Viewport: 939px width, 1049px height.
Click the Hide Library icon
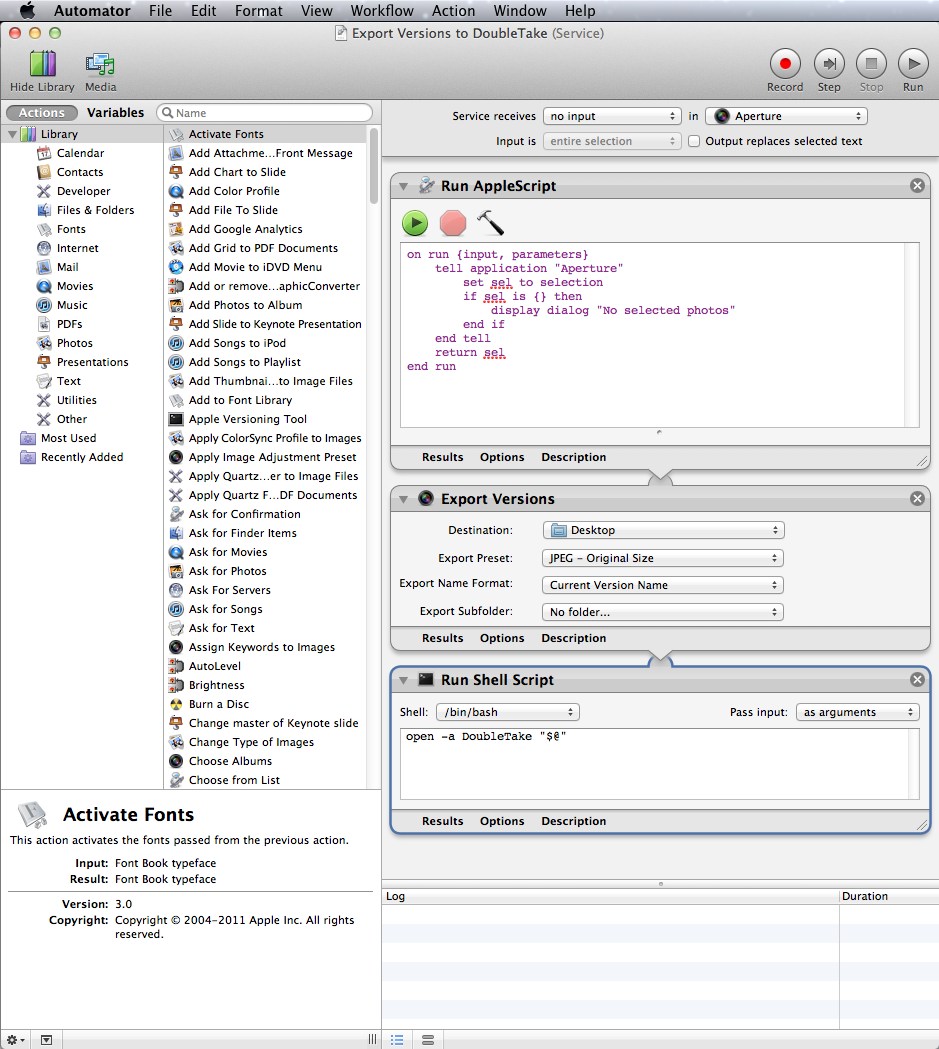coord(43,64)
